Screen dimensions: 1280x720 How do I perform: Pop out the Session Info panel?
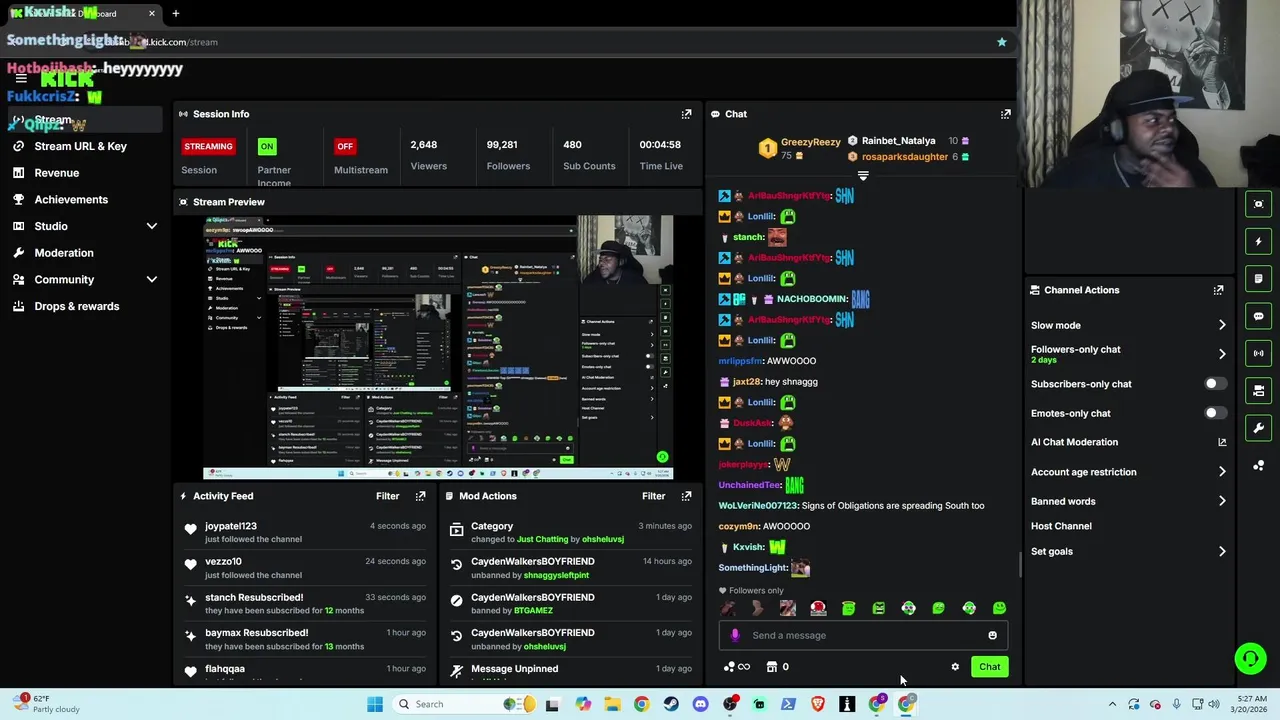point(686,114)
